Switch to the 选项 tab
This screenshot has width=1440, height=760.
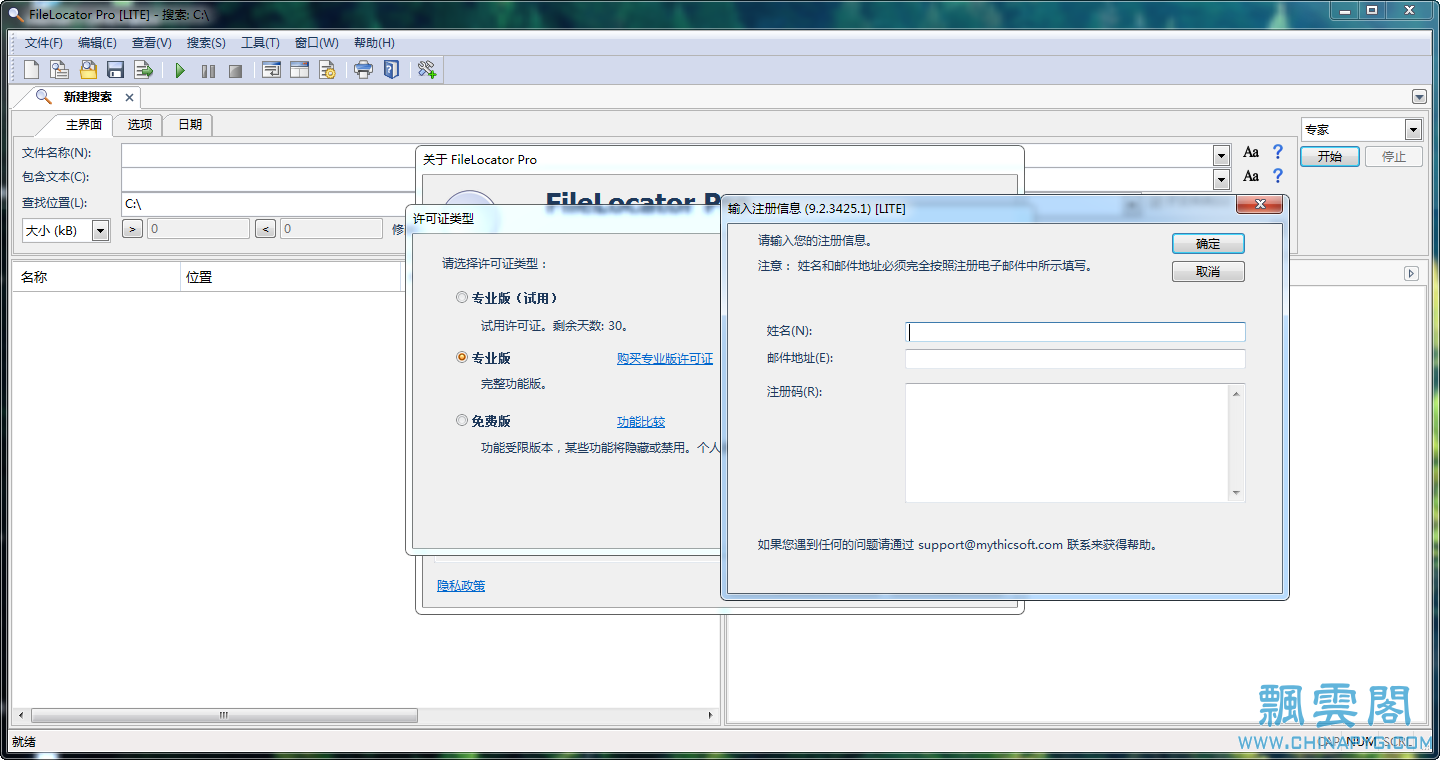tap(140, 125)
